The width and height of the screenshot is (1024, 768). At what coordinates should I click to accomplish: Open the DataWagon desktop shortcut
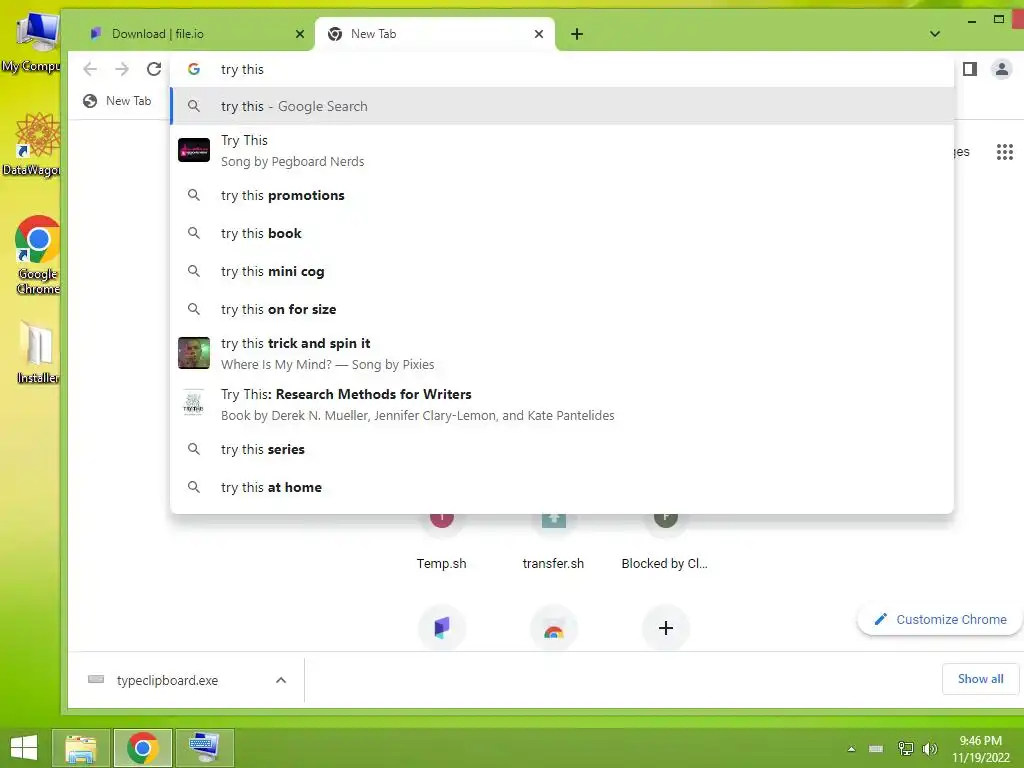point(33,144)
